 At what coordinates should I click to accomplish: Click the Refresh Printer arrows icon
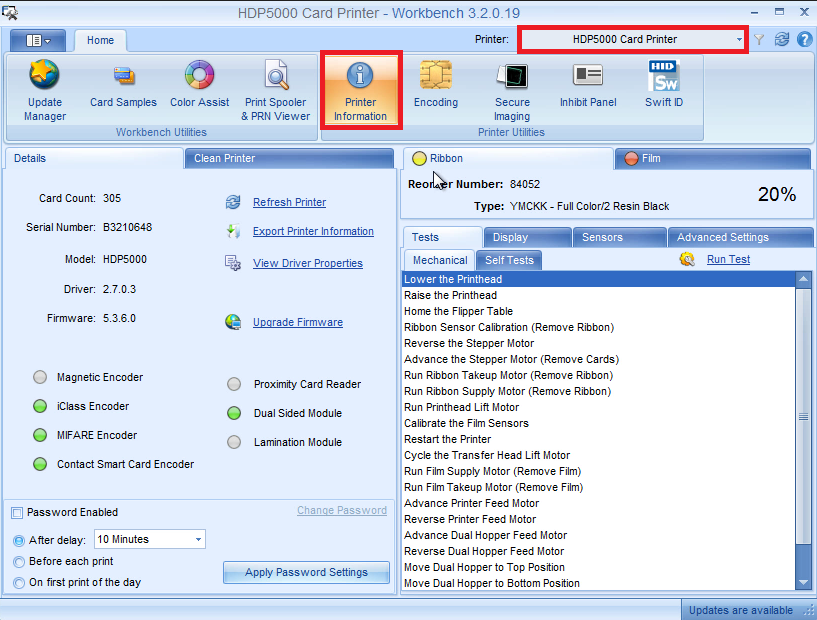tap(233, 202)
